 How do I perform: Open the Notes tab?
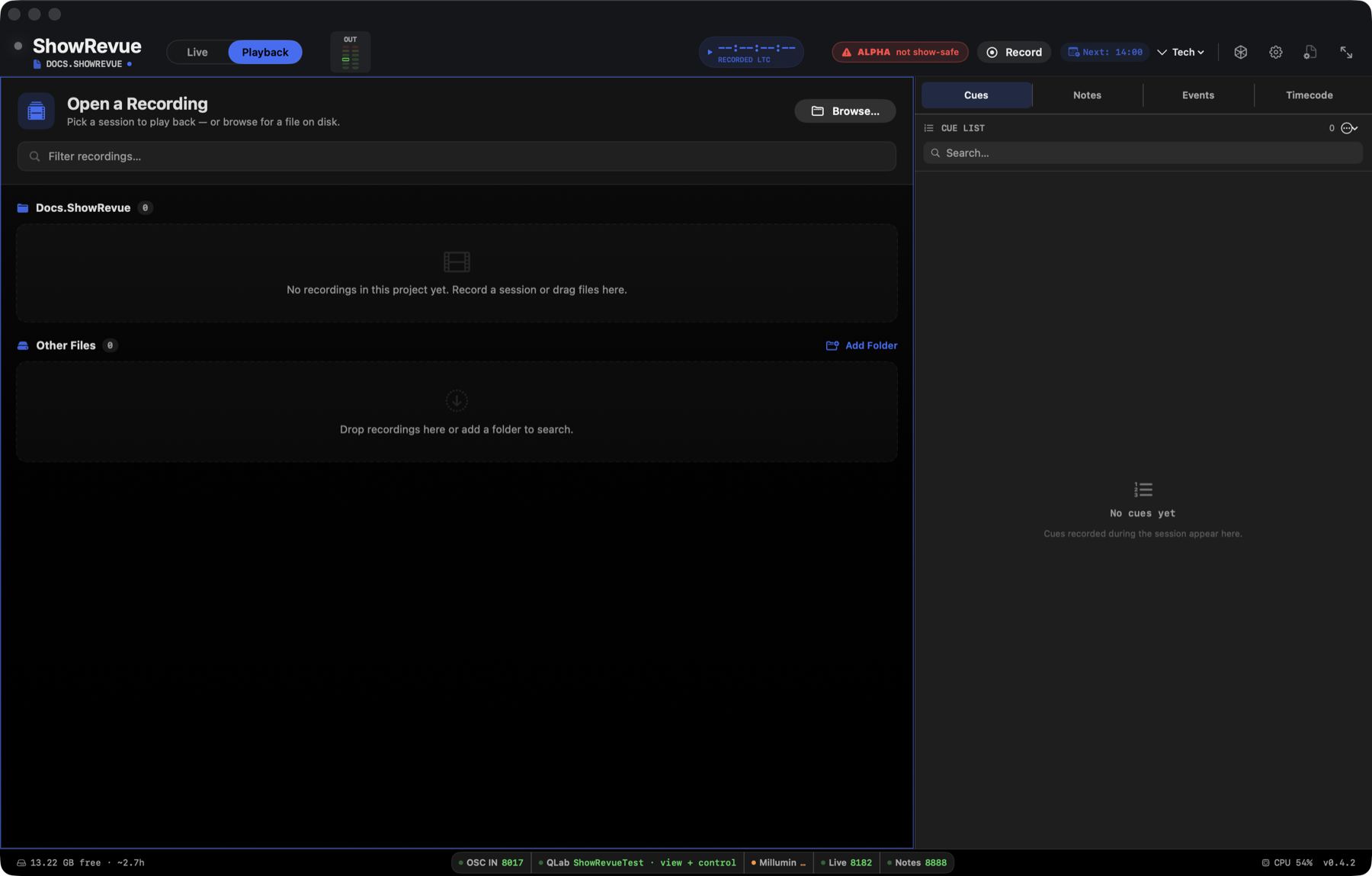(x=1087, y=95)
